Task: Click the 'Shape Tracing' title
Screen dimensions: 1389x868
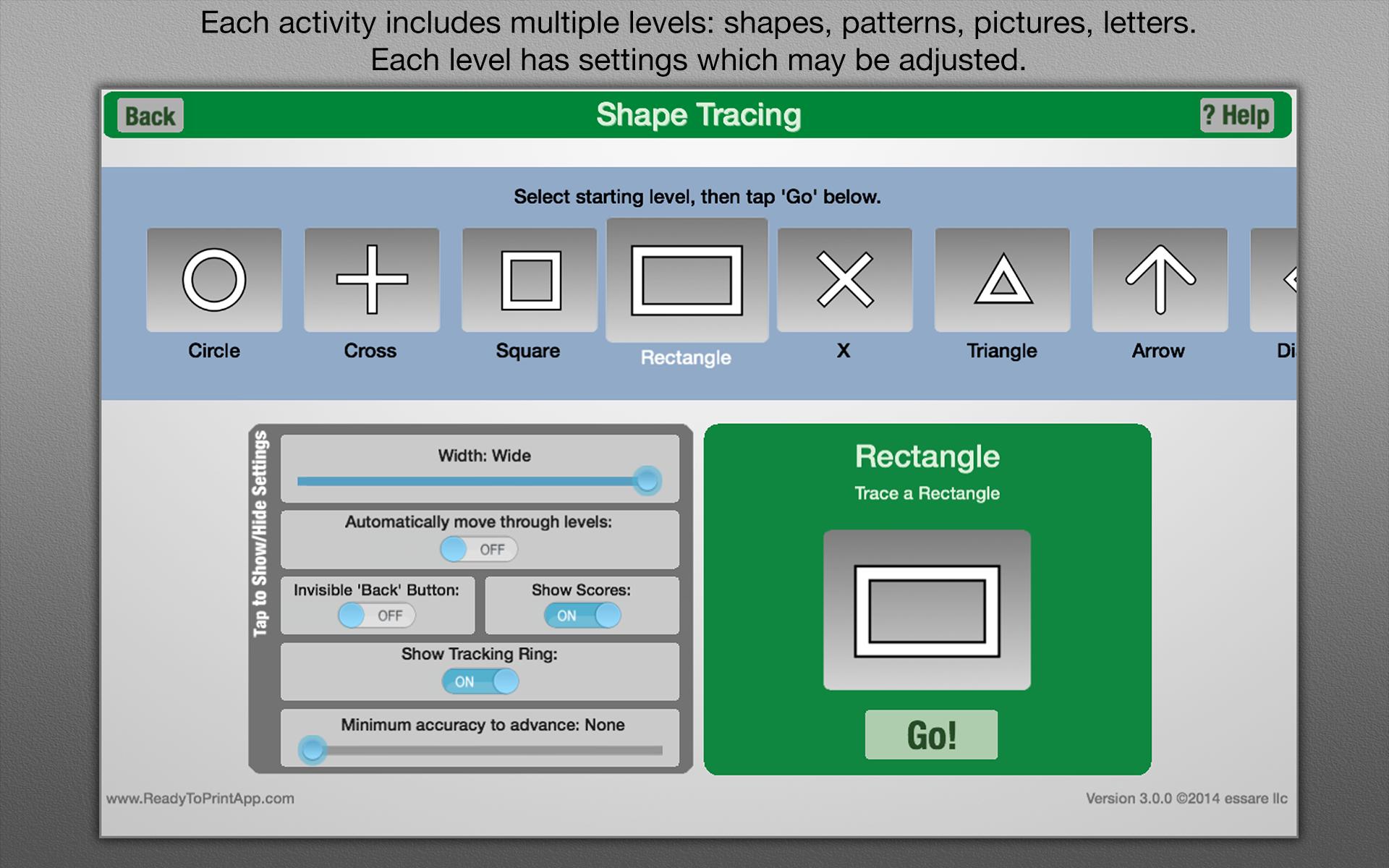Action: [x=698, y=115]
